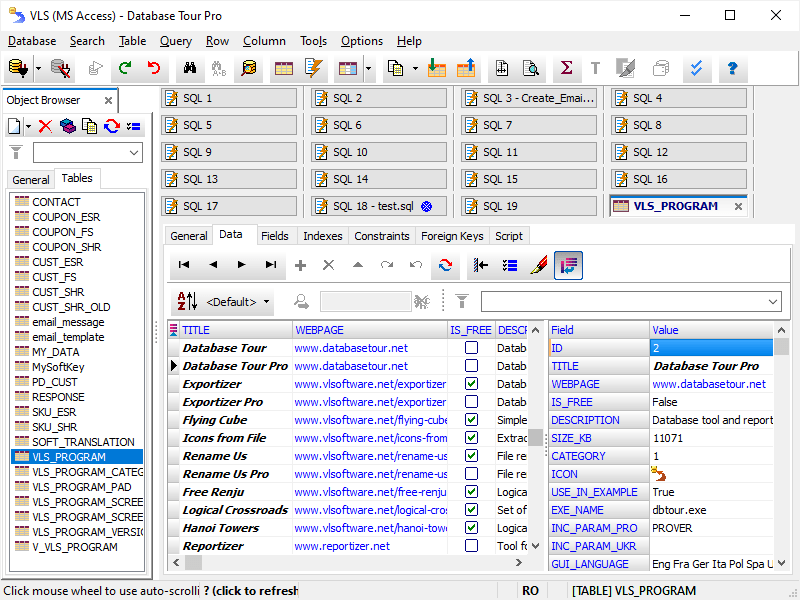Click the A-Z sort icon in data toolbar

187,301
